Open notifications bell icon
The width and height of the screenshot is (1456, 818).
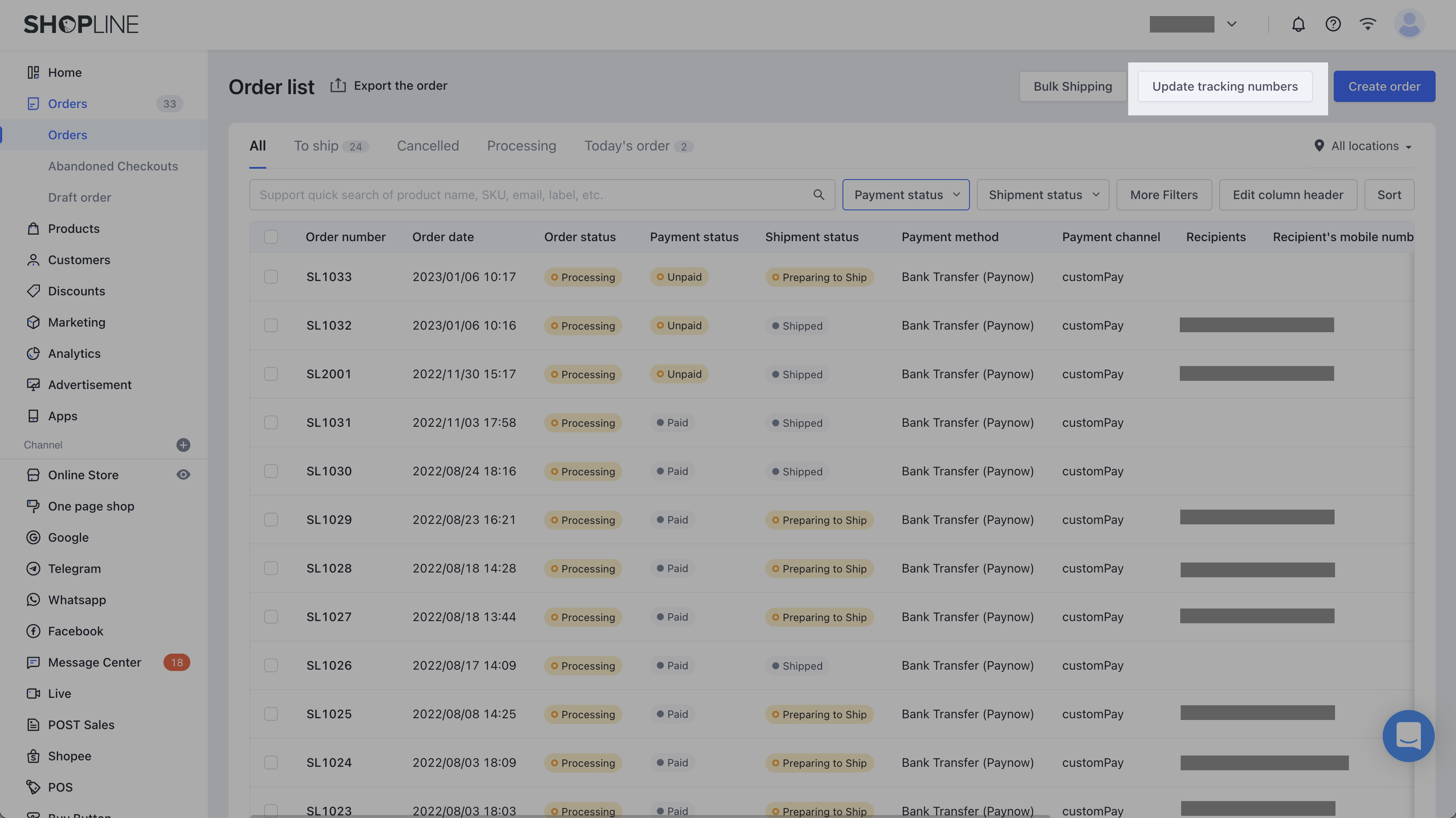pos(1298,24)
